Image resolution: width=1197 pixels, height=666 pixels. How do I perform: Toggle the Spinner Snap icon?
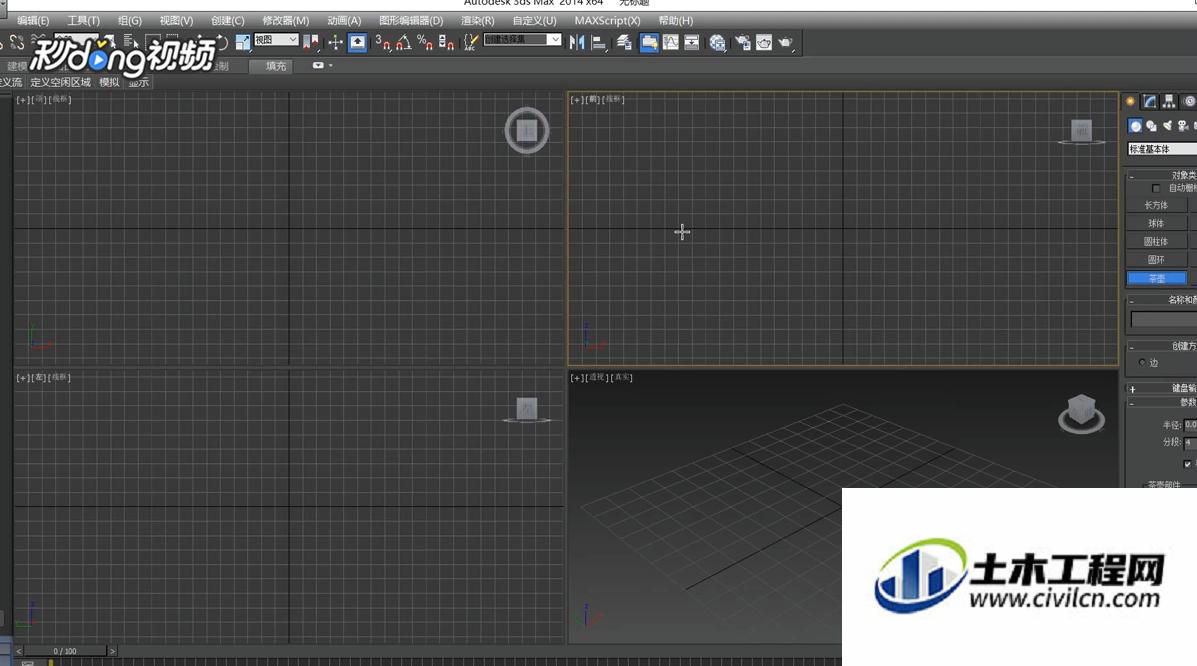click(x=447, y=43)
